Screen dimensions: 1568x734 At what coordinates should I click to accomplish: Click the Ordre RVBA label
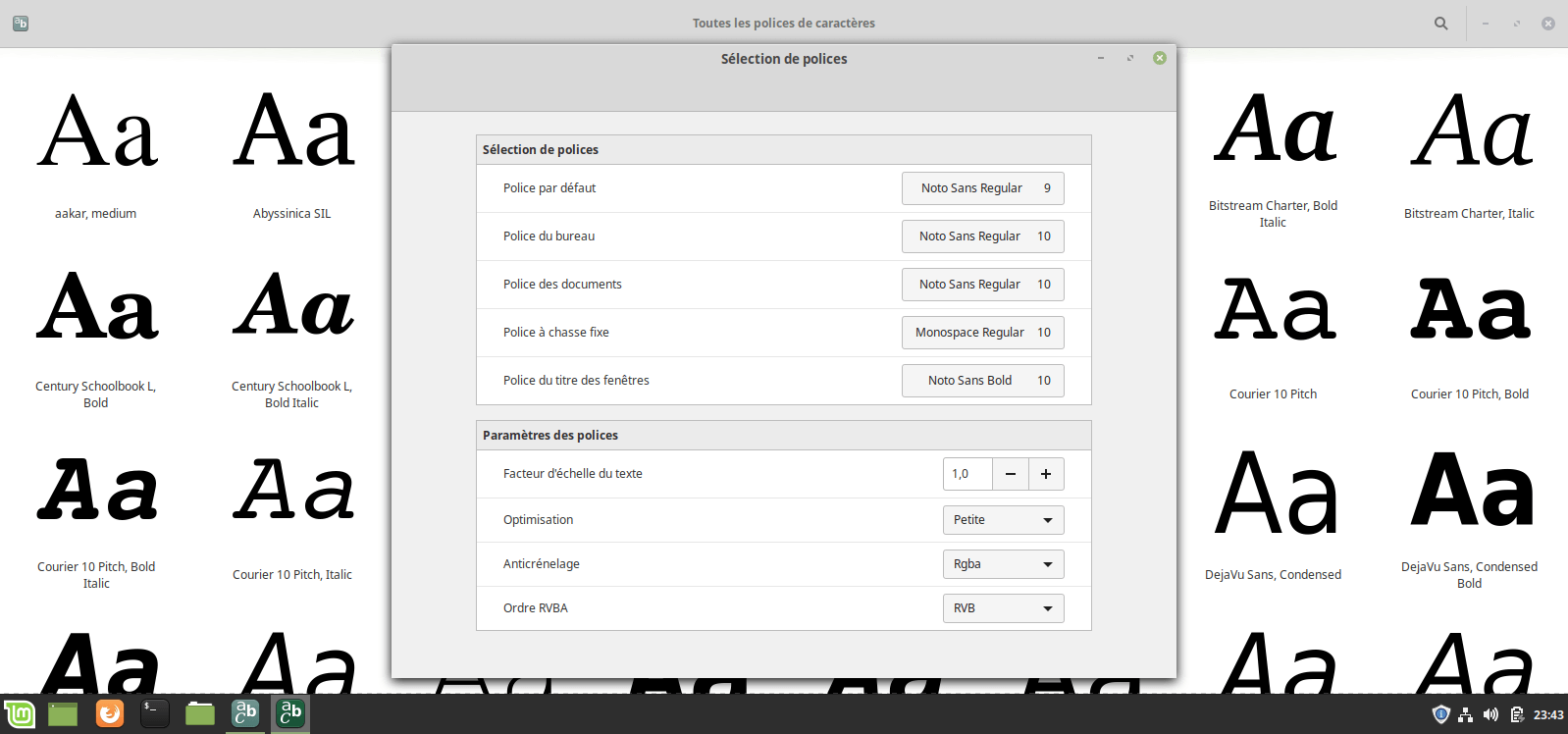point(536,608)
